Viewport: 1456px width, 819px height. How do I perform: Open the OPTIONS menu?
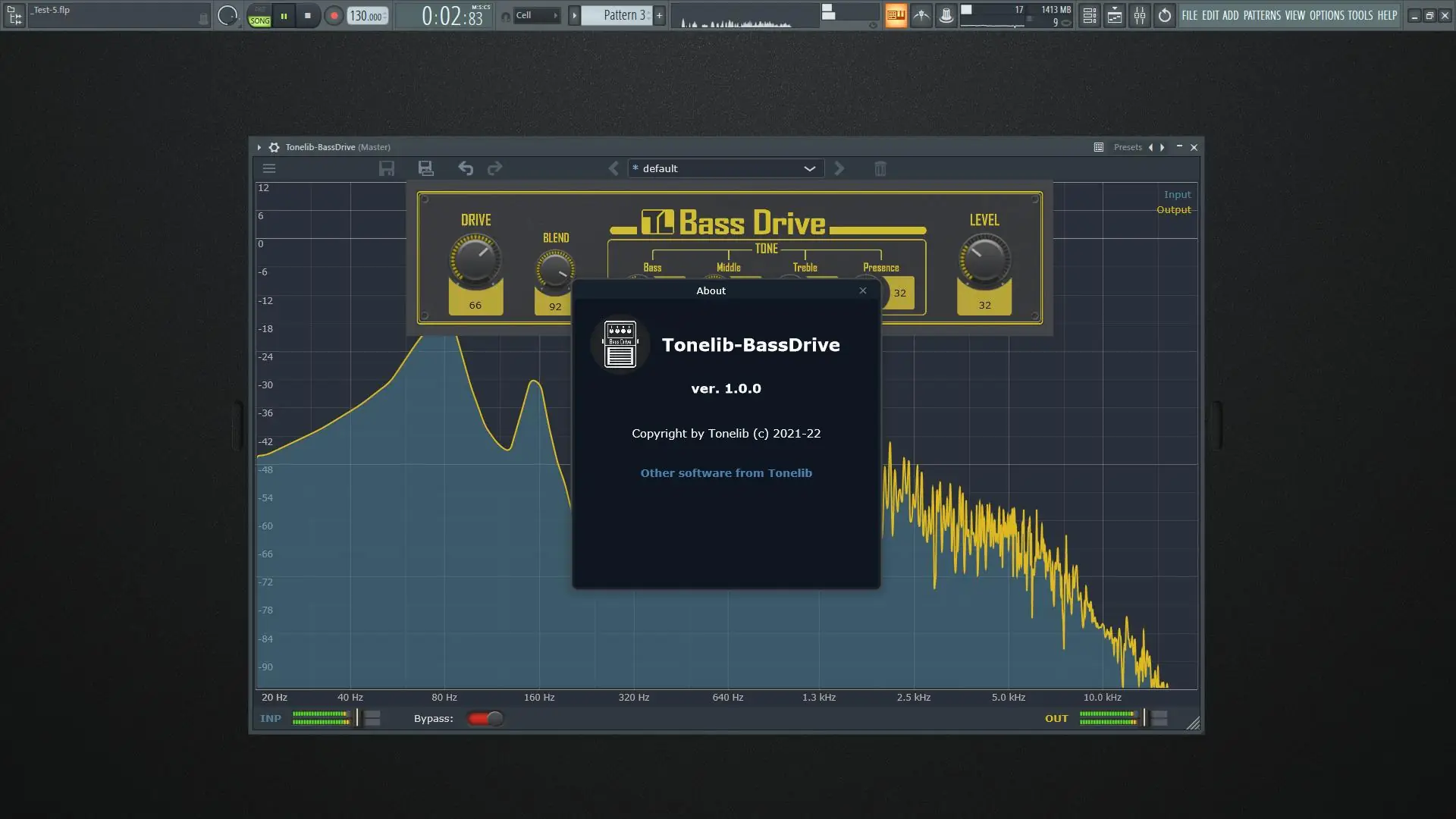1326,15
